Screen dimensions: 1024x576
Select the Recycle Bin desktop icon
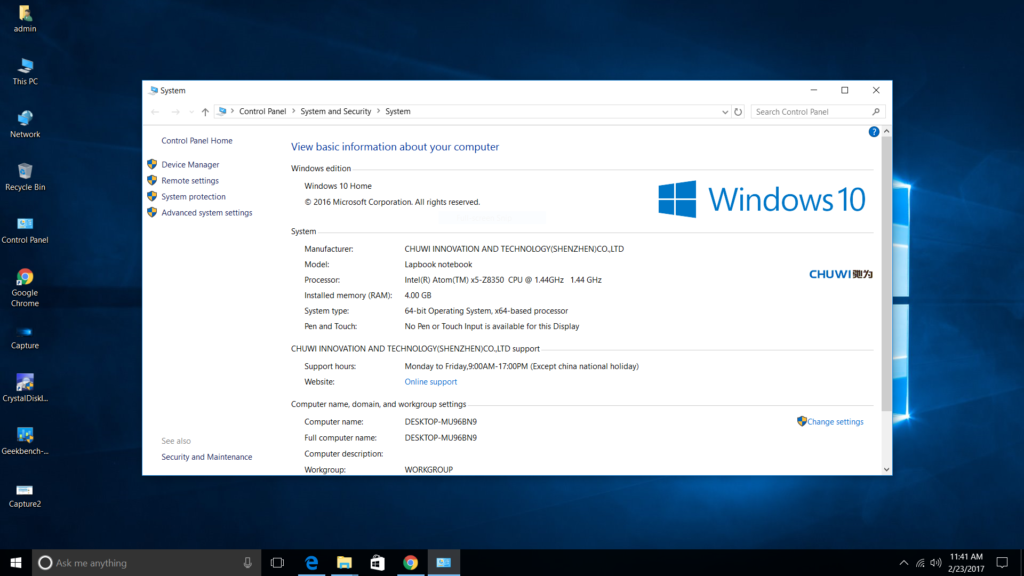pos(25,177)
